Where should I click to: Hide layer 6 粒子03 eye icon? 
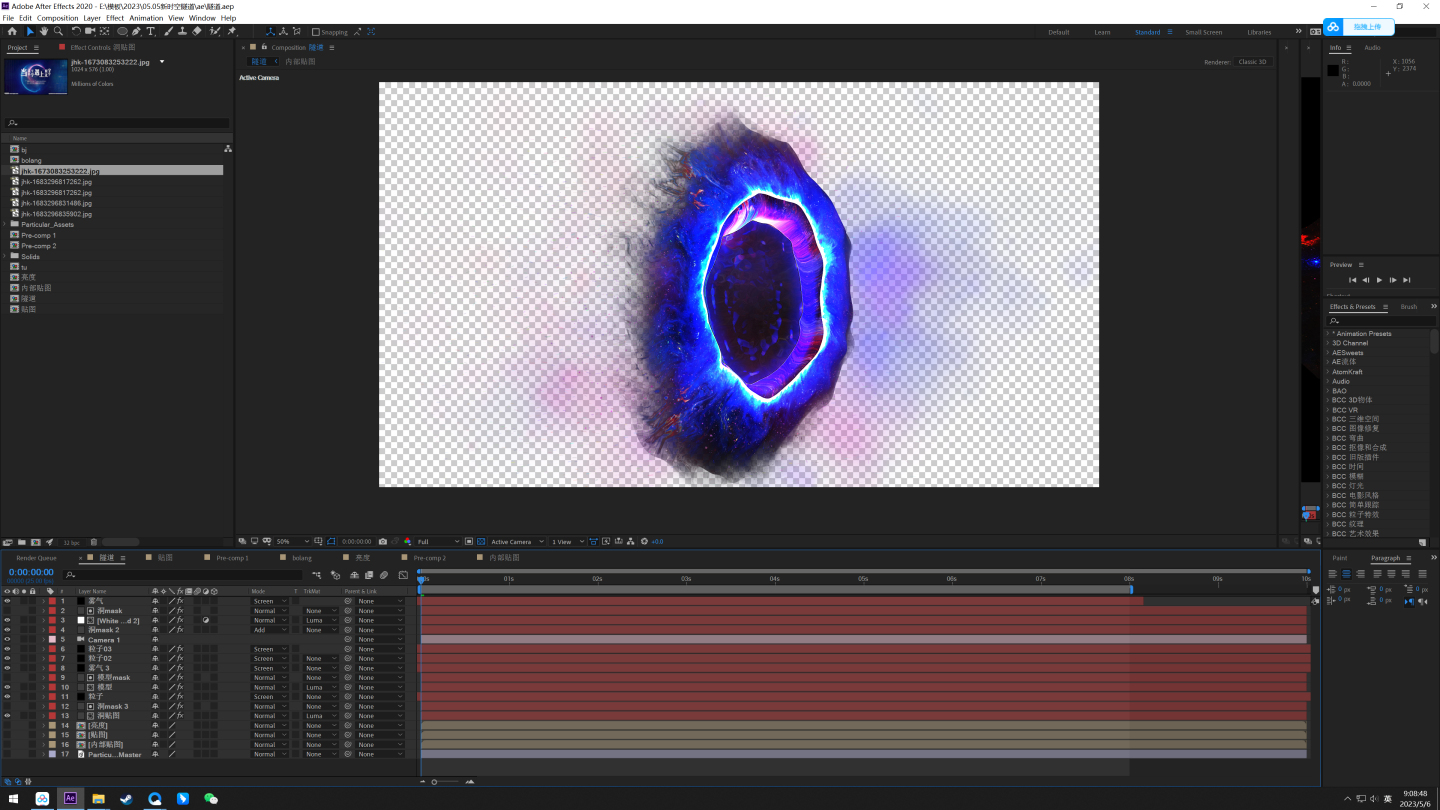click(x=7, y=649)
